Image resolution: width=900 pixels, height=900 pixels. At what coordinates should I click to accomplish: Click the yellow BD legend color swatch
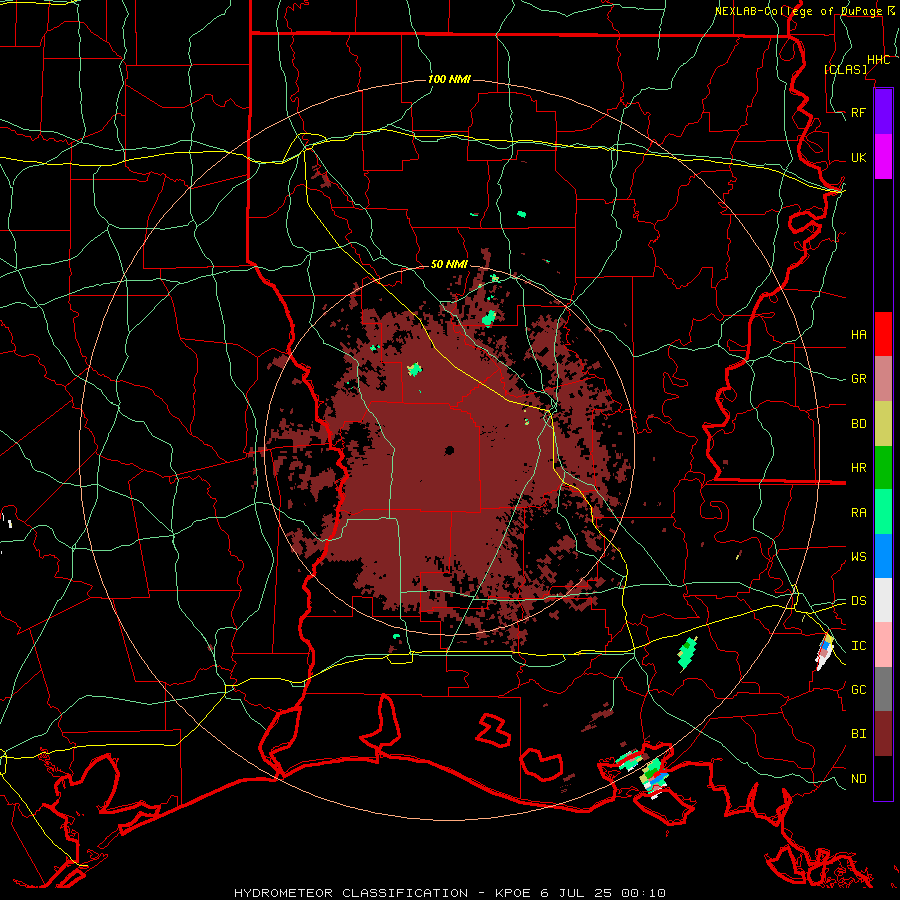click(x=883, y=424)
